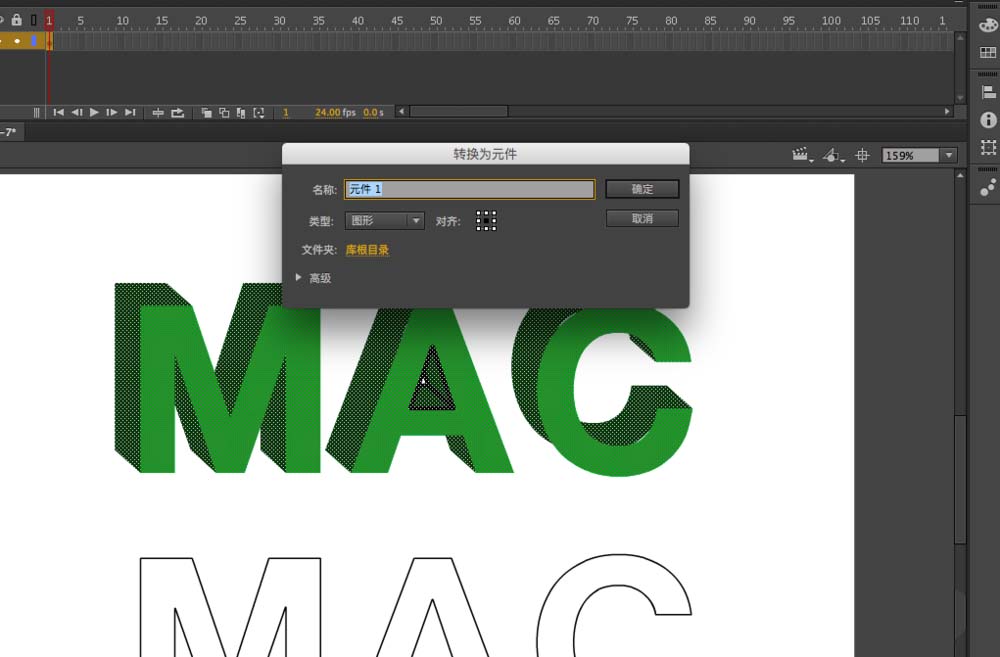Click the name field containing 元件 1
1000x657 pixels.
[x=469, y=189]
